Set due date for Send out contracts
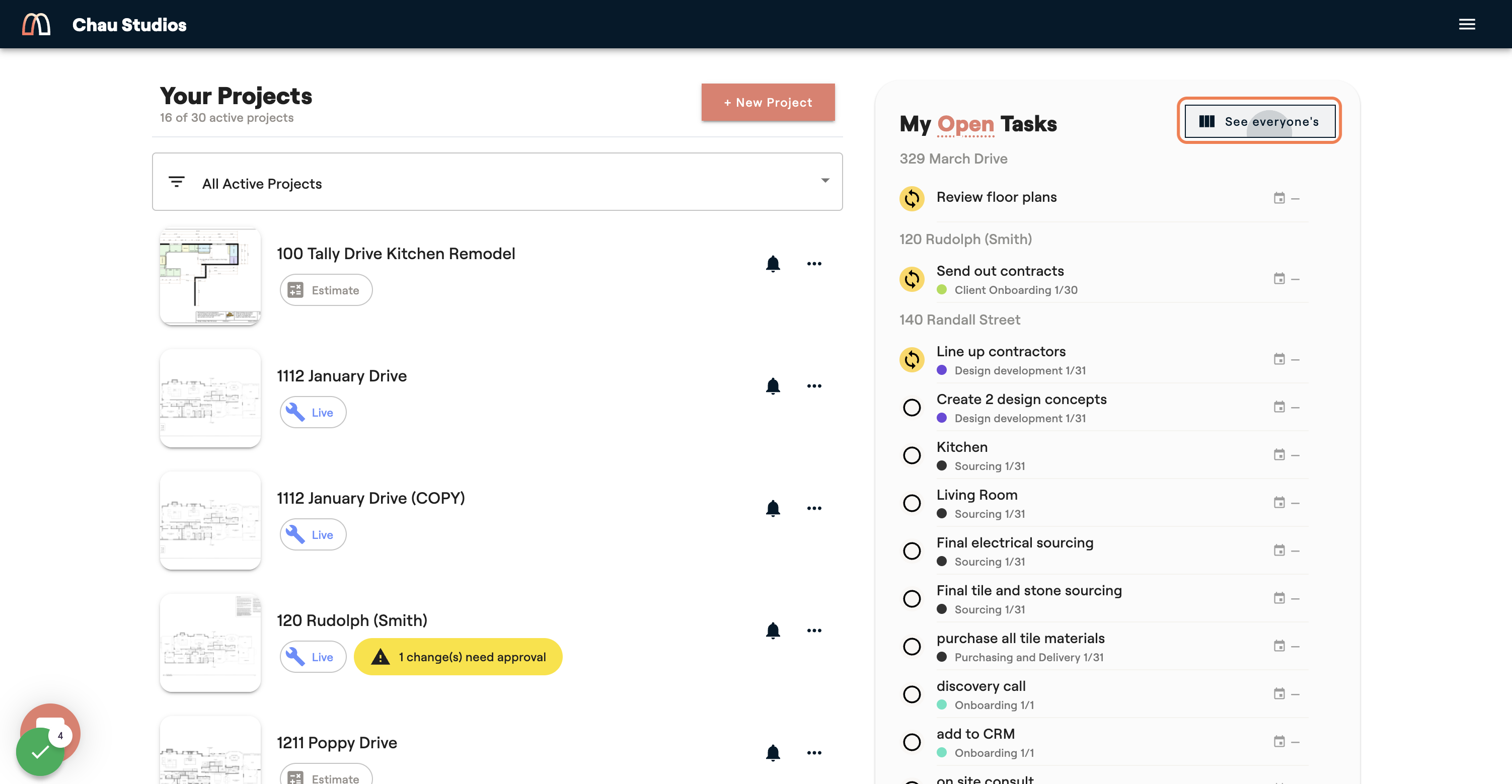The width and height of the screenshot is (1512, 784). coord(1286,279)
